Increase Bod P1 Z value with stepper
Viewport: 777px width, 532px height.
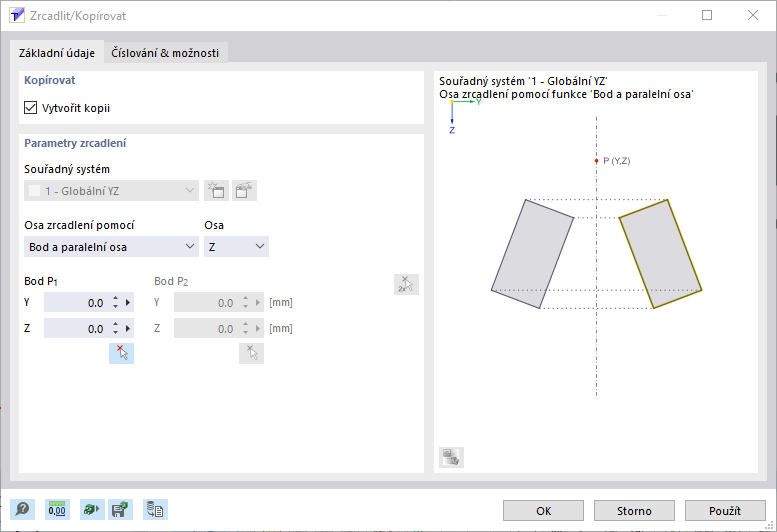tap(116, 324)
